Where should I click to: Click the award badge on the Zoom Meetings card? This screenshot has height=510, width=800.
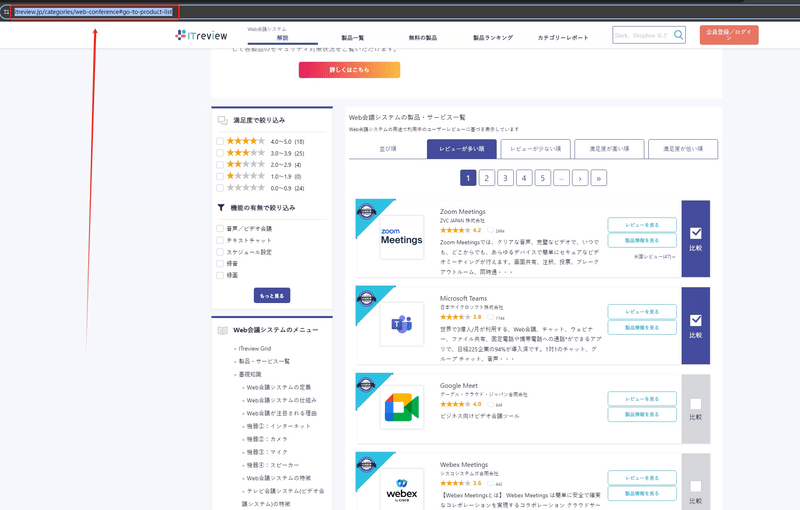pyautogui.click(x=366, y=211)
